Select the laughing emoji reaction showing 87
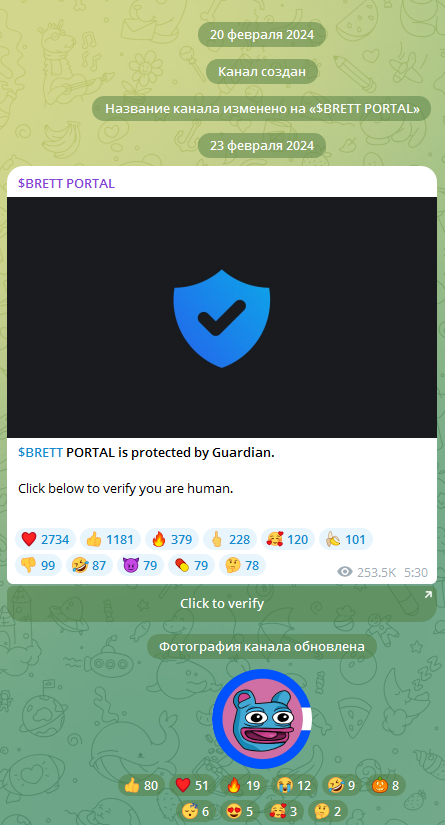This screenshot has width=445, height=825. 89,565
